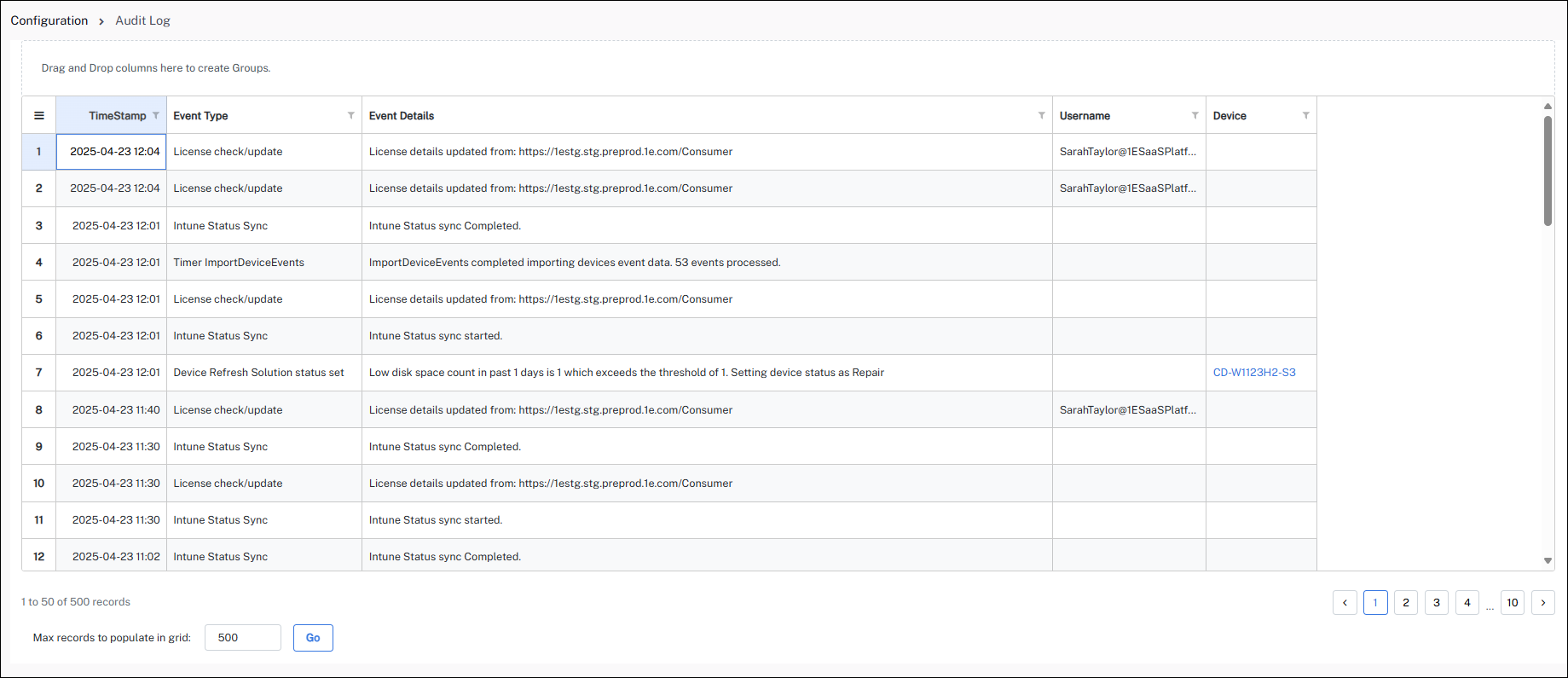
Task: Open the grid hamburger menu icon
Action: (x=39, y=116)
